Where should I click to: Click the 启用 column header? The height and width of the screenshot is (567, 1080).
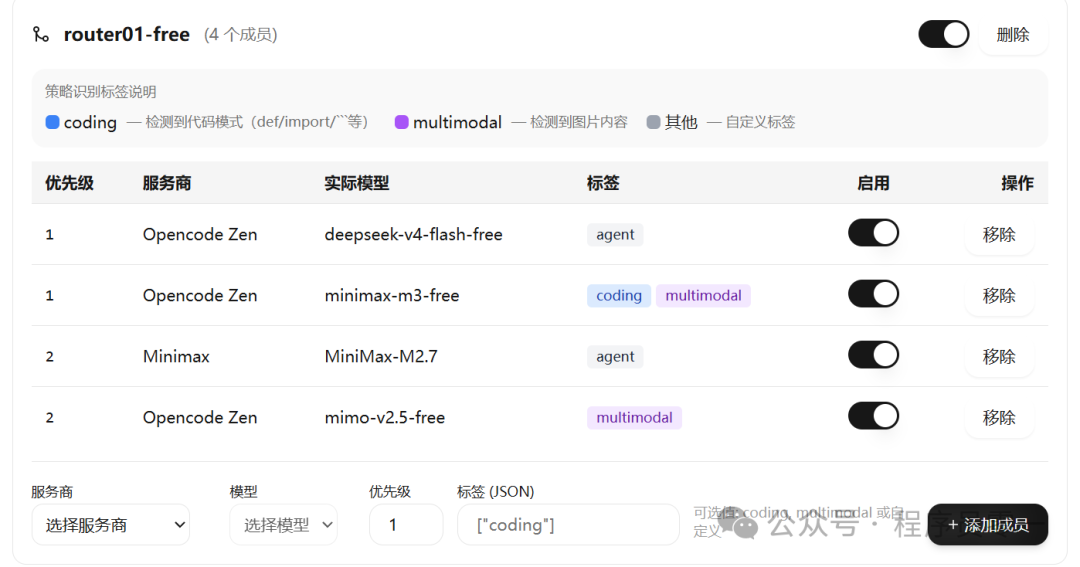coord(873,183)
